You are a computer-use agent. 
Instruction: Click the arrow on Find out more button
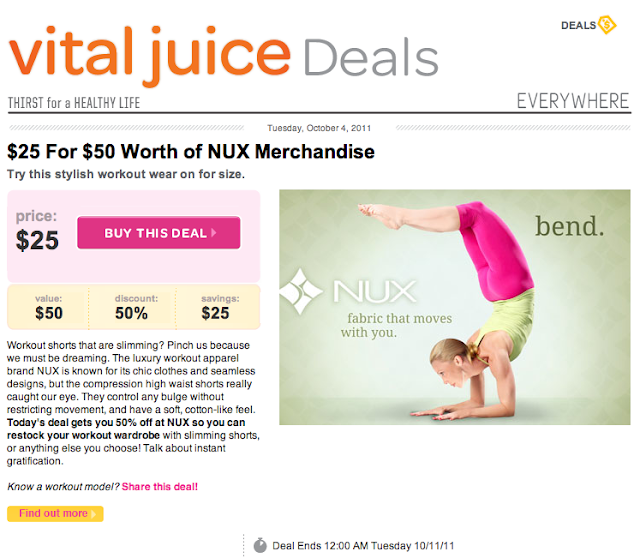pyautogui.click(x=93, y=514)
